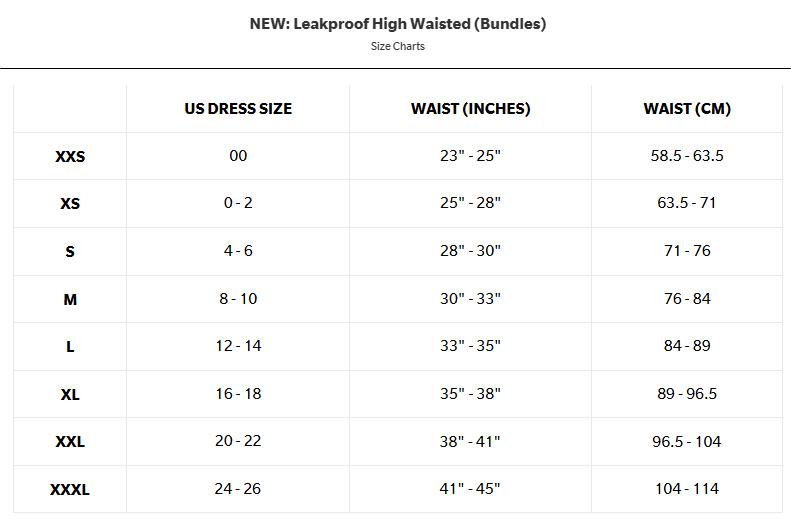Screen dimensions: 791x528
Task: Click the S size row label
Action: 70,251
